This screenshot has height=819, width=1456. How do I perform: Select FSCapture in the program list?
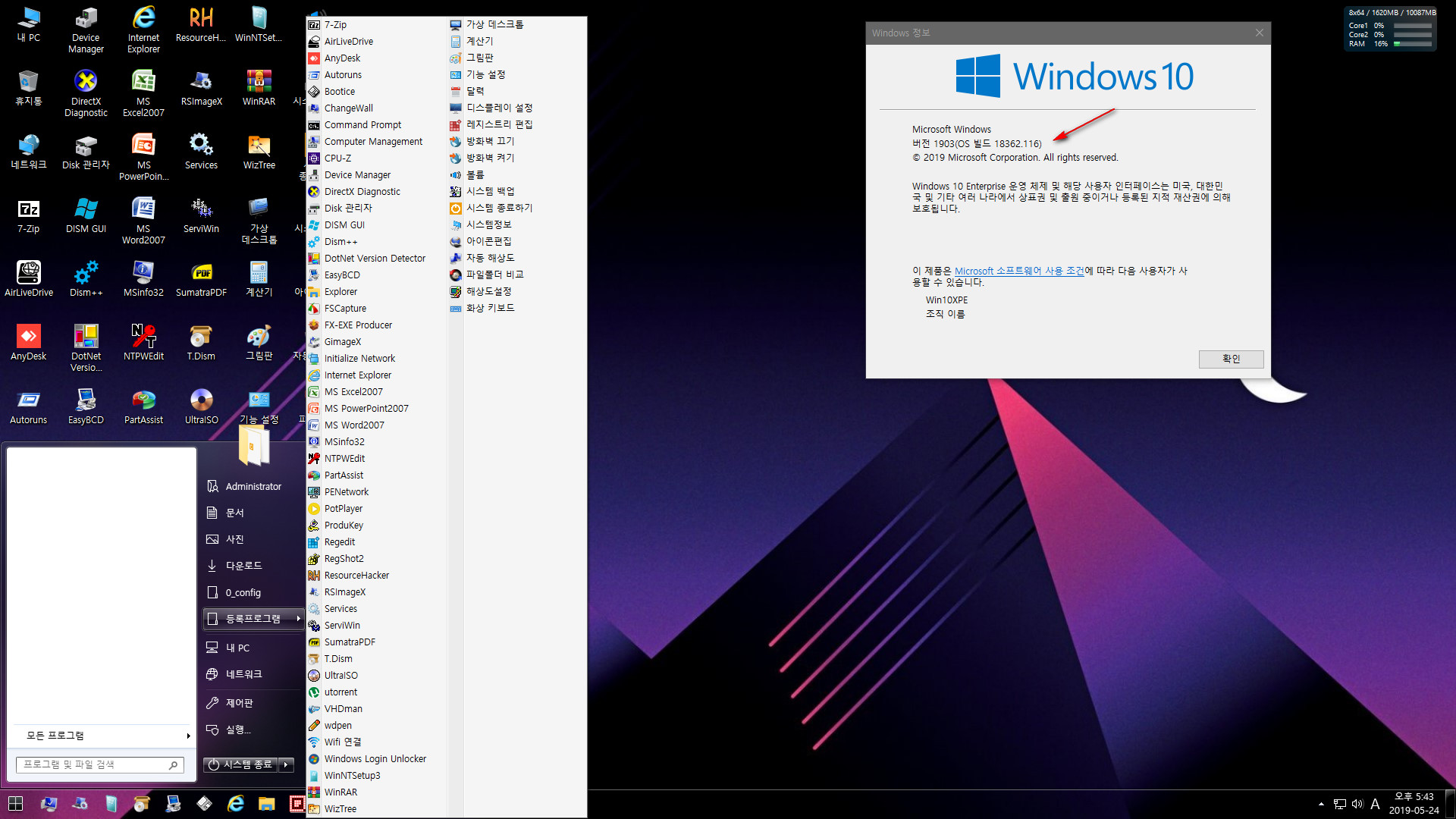pyautogui.click(x=376, y=309)
